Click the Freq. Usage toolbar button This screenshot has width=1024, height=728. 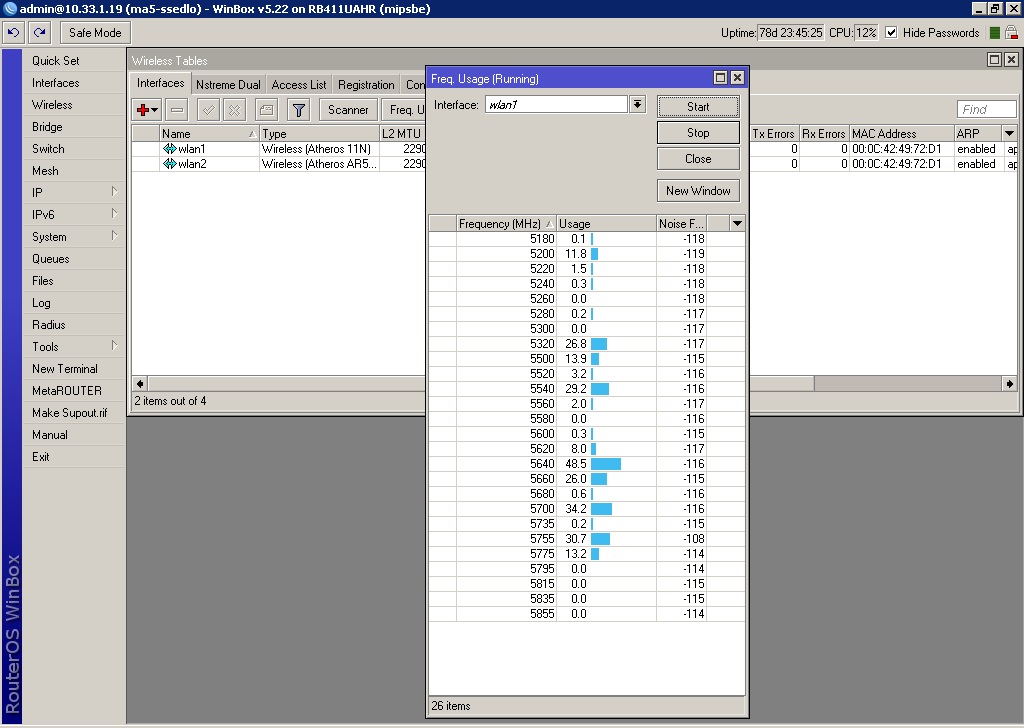tap(404, 110)
